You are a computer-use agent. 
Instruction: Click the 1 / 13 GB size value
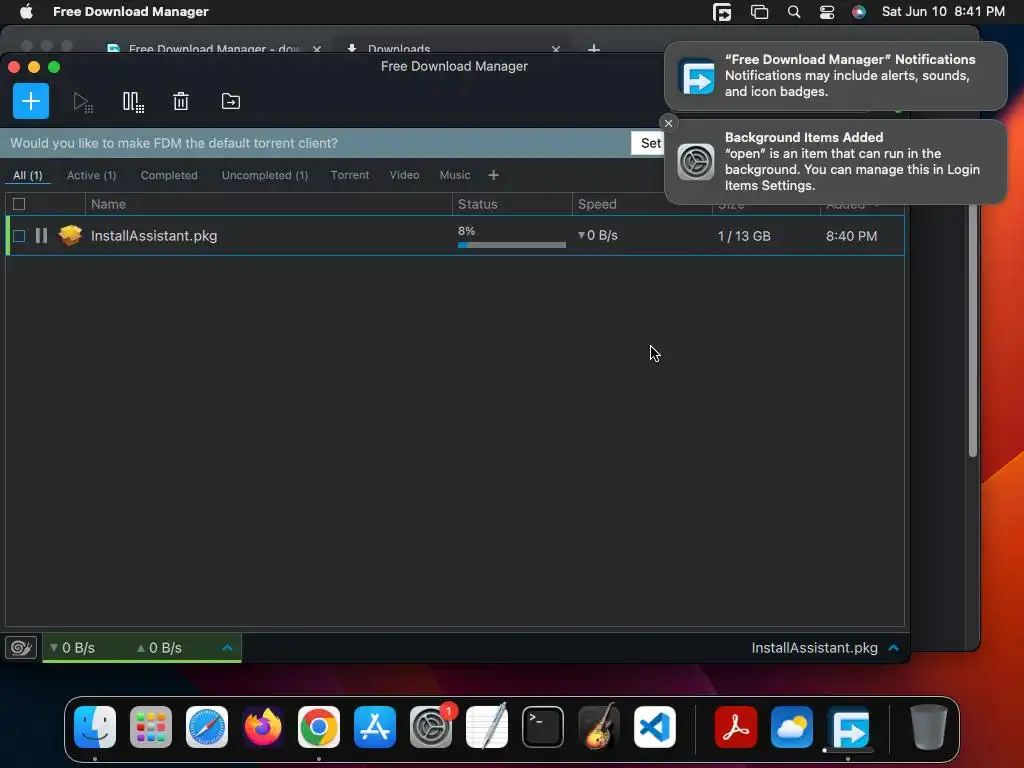[744, 236]
